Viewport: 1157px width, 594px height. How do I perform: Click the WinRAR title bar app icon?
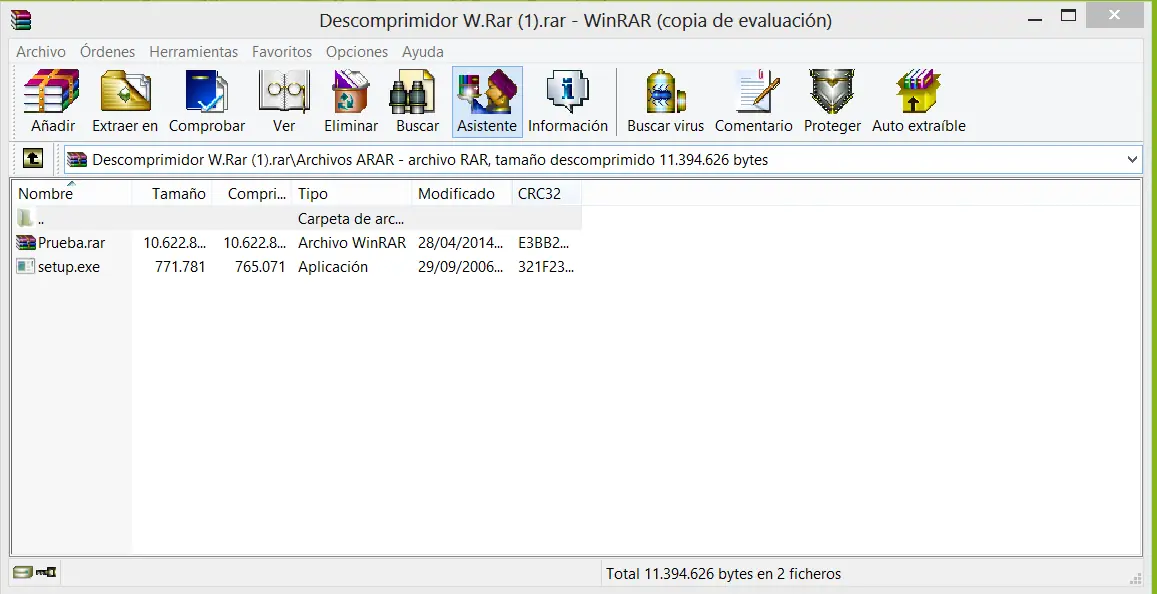[x=21, y=19]
